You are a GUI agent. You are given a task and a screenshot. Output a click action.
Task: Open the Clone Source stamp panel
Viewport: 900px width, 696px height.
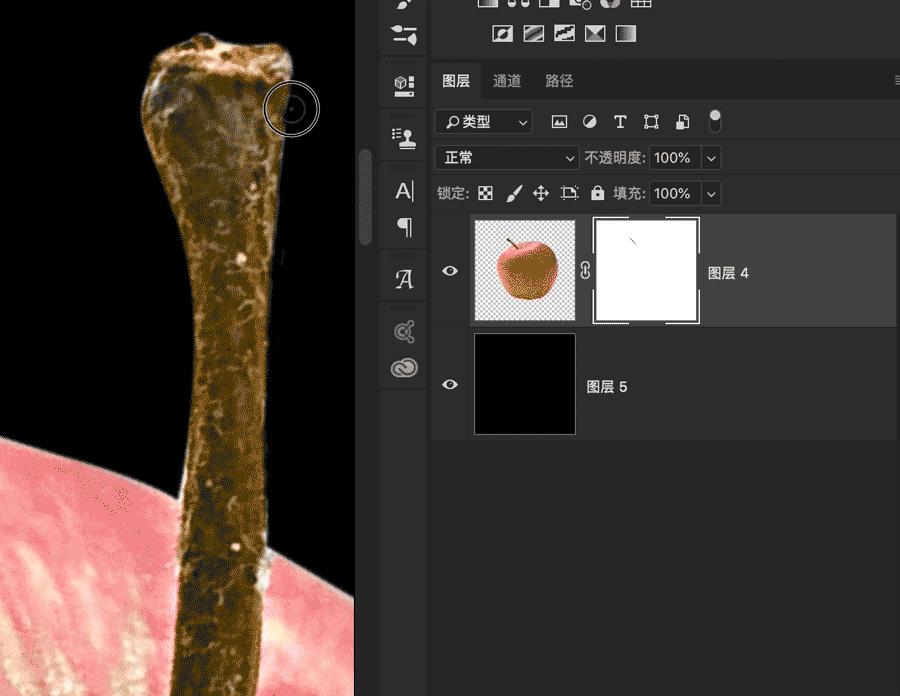point(404,138)
